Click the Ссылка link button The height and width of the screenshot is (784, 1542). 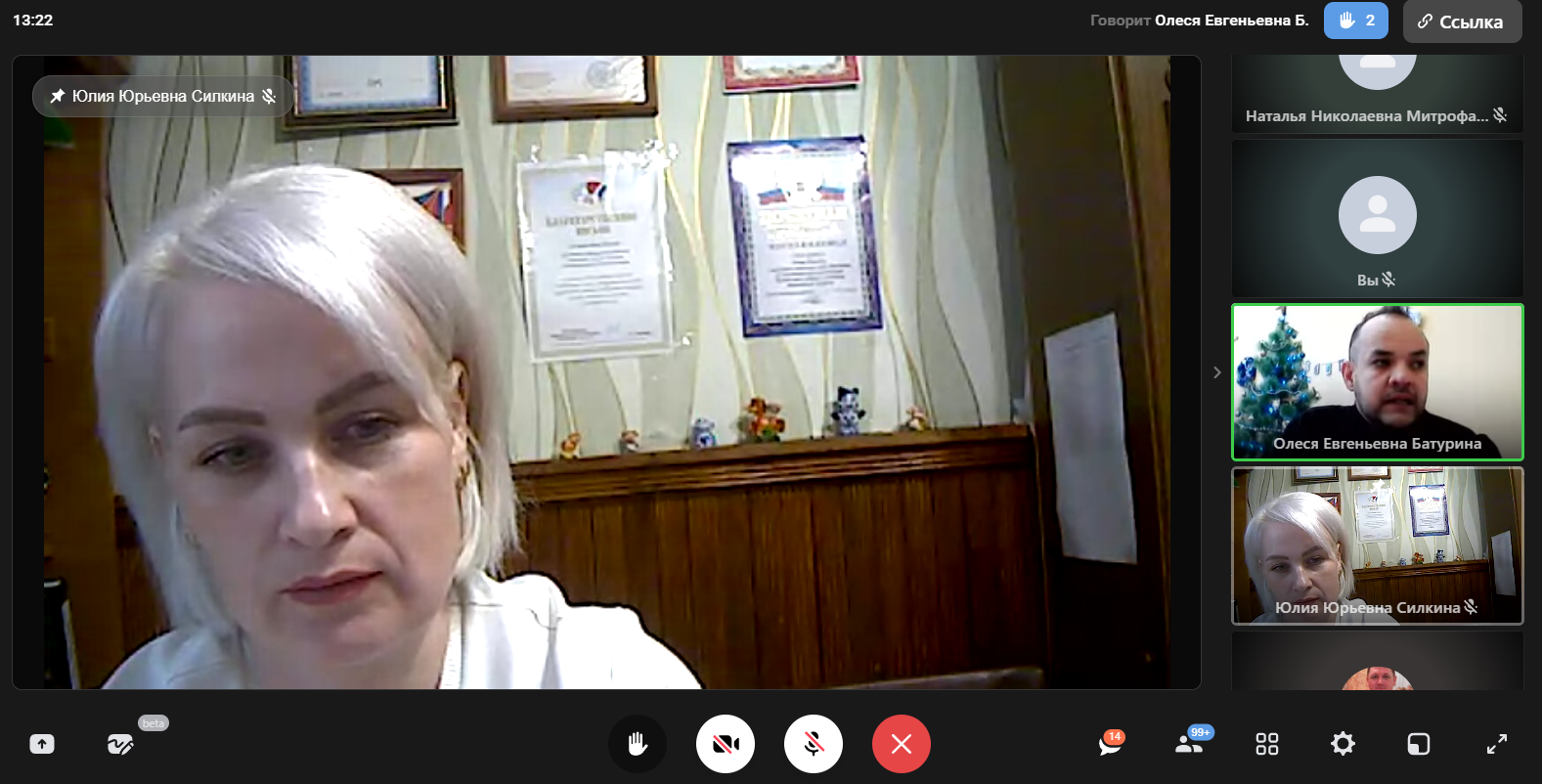(x=1462, y=22)
